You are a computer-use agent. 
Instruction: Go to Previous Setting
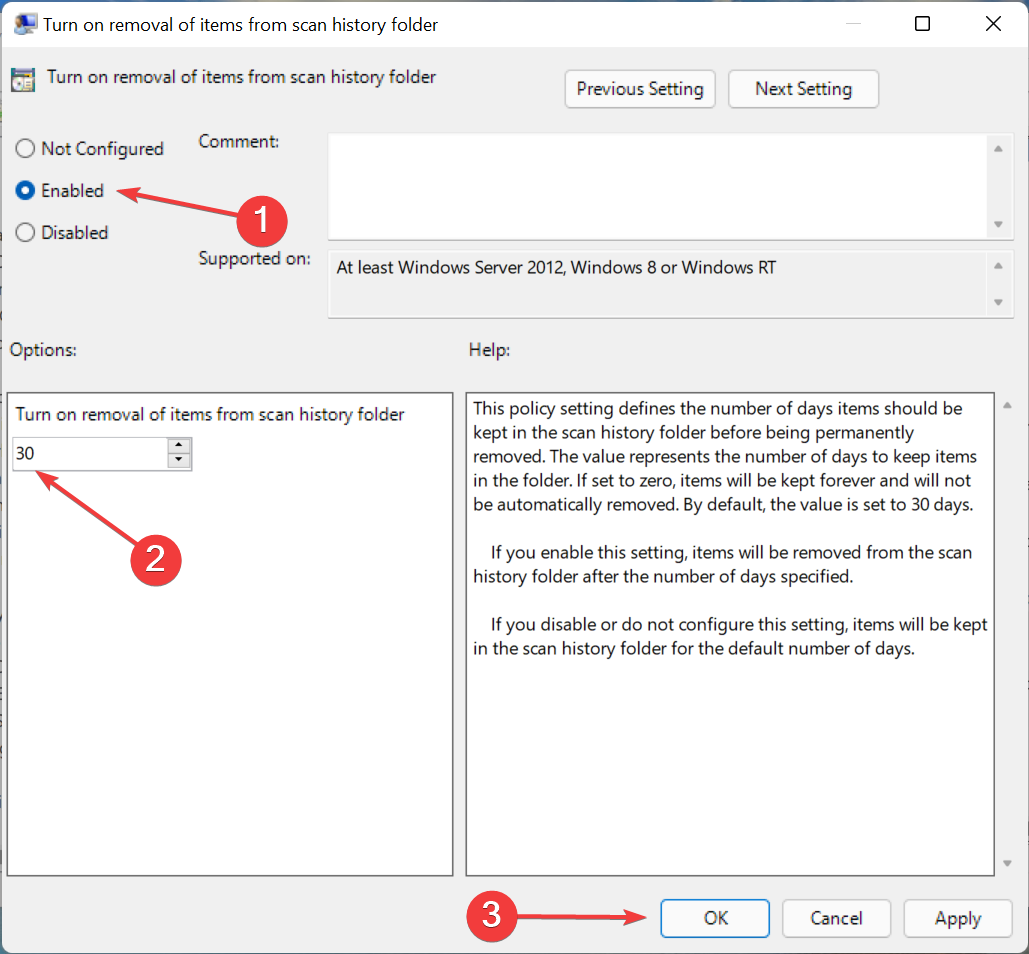coord(640,89)
